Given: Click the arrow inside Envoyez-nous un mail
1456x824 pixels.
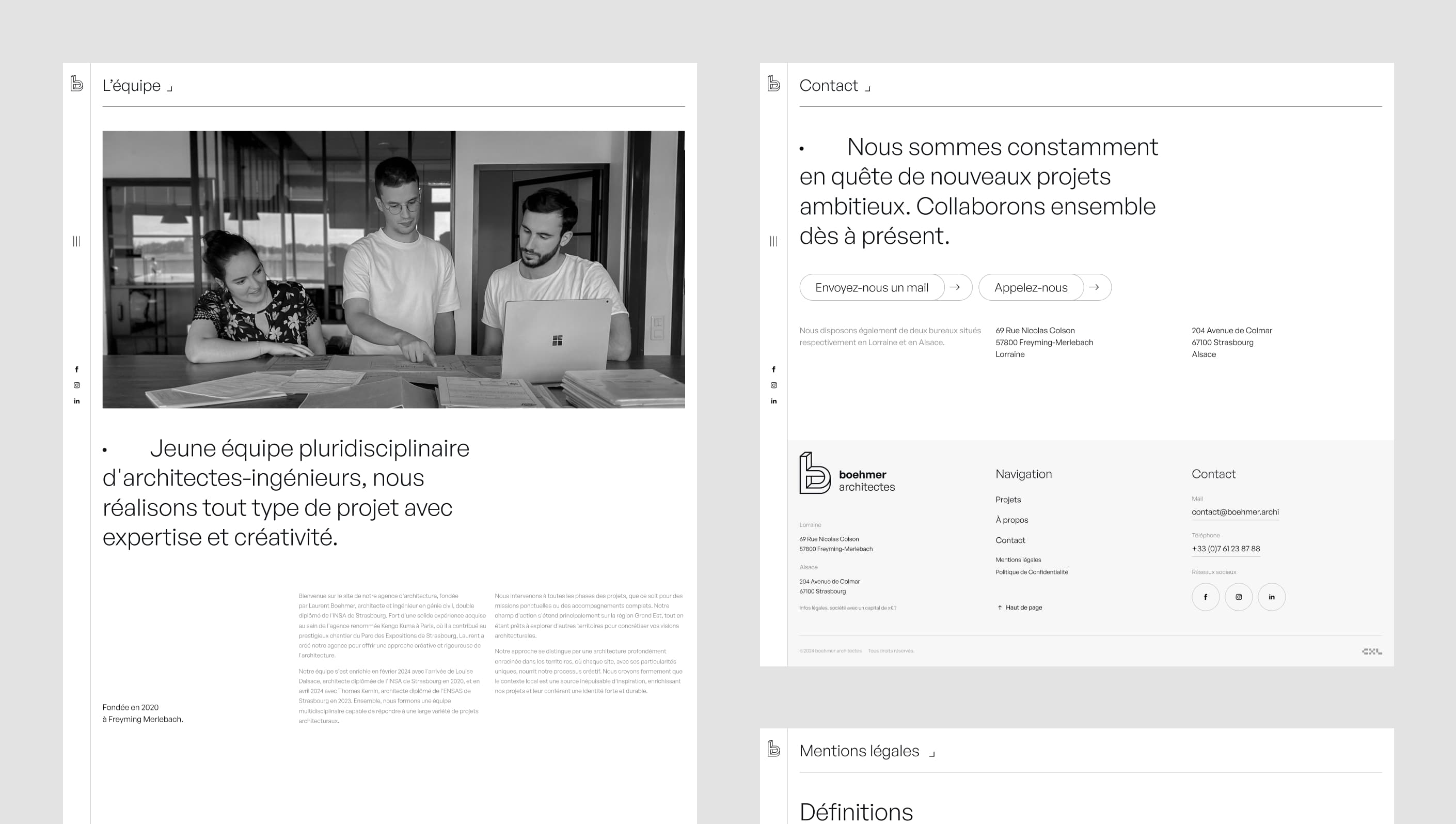Looking at the screenshot, I should coord(956,287).
